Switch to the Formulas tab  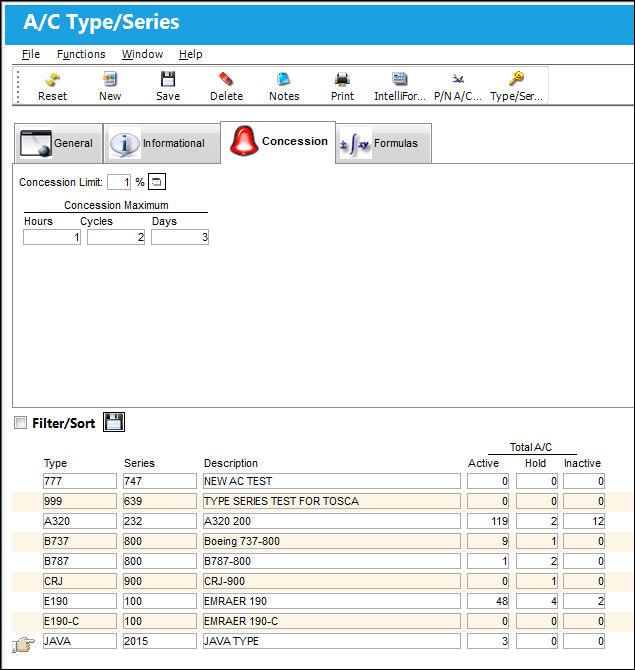[384, 144]
